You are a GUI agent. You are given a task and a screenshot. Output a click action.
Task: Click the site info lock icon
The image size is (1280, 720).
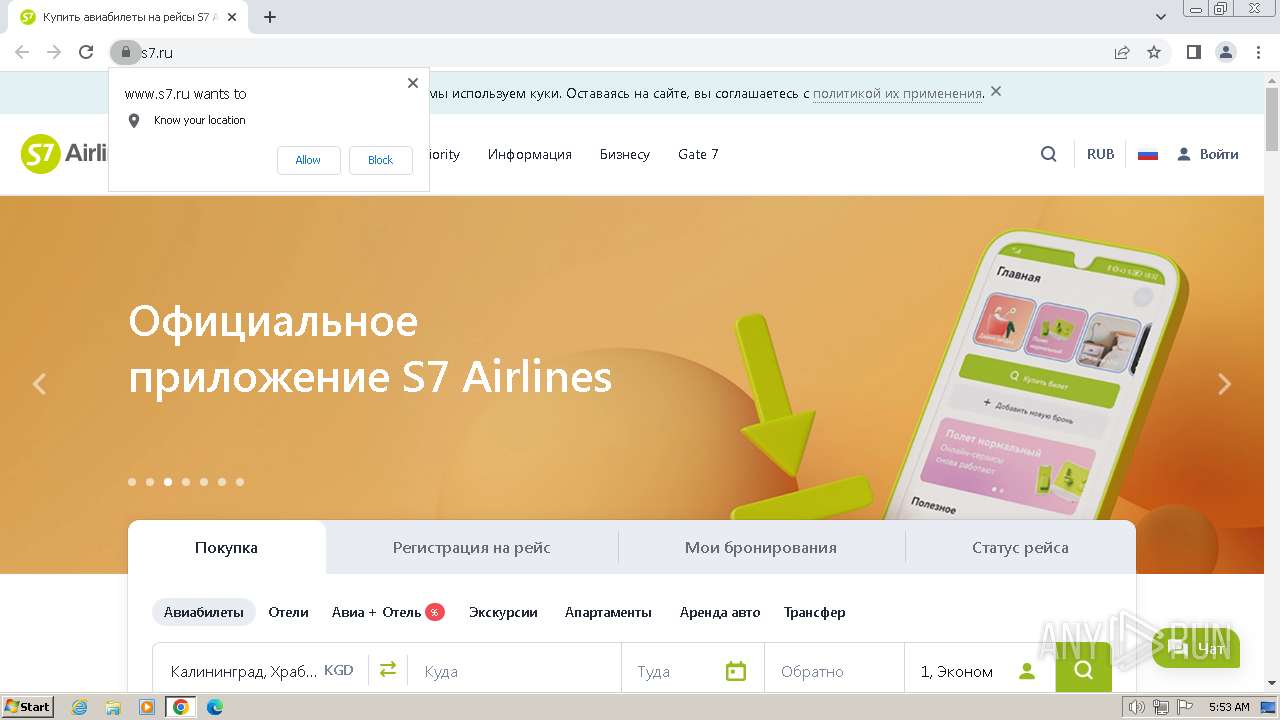pyautogui.click(x=125, y=52)
